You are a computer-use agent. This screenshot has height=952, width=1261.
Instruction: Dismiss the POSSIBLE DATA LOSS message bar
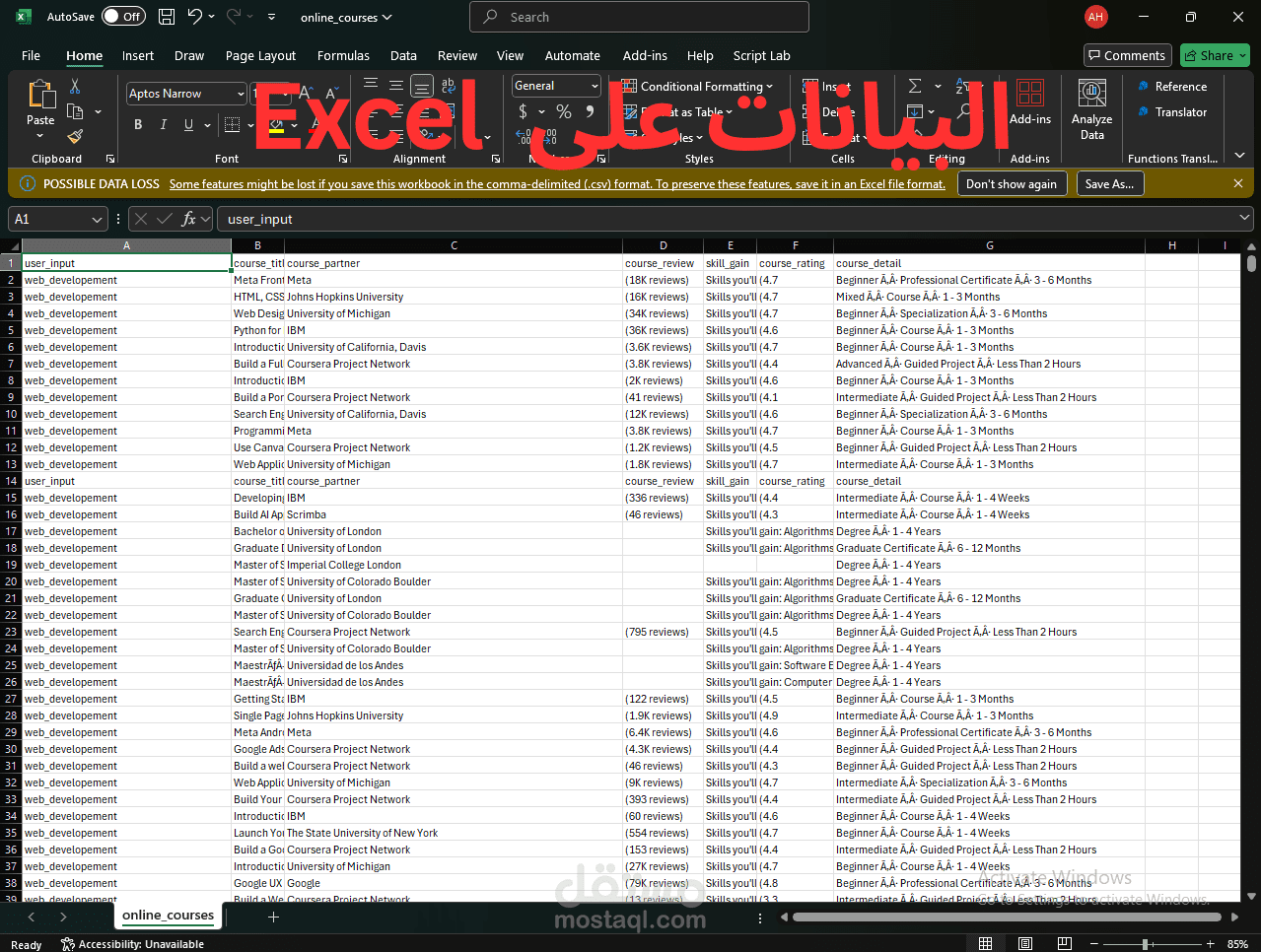pyautogui.click(x=1237, y=183)
